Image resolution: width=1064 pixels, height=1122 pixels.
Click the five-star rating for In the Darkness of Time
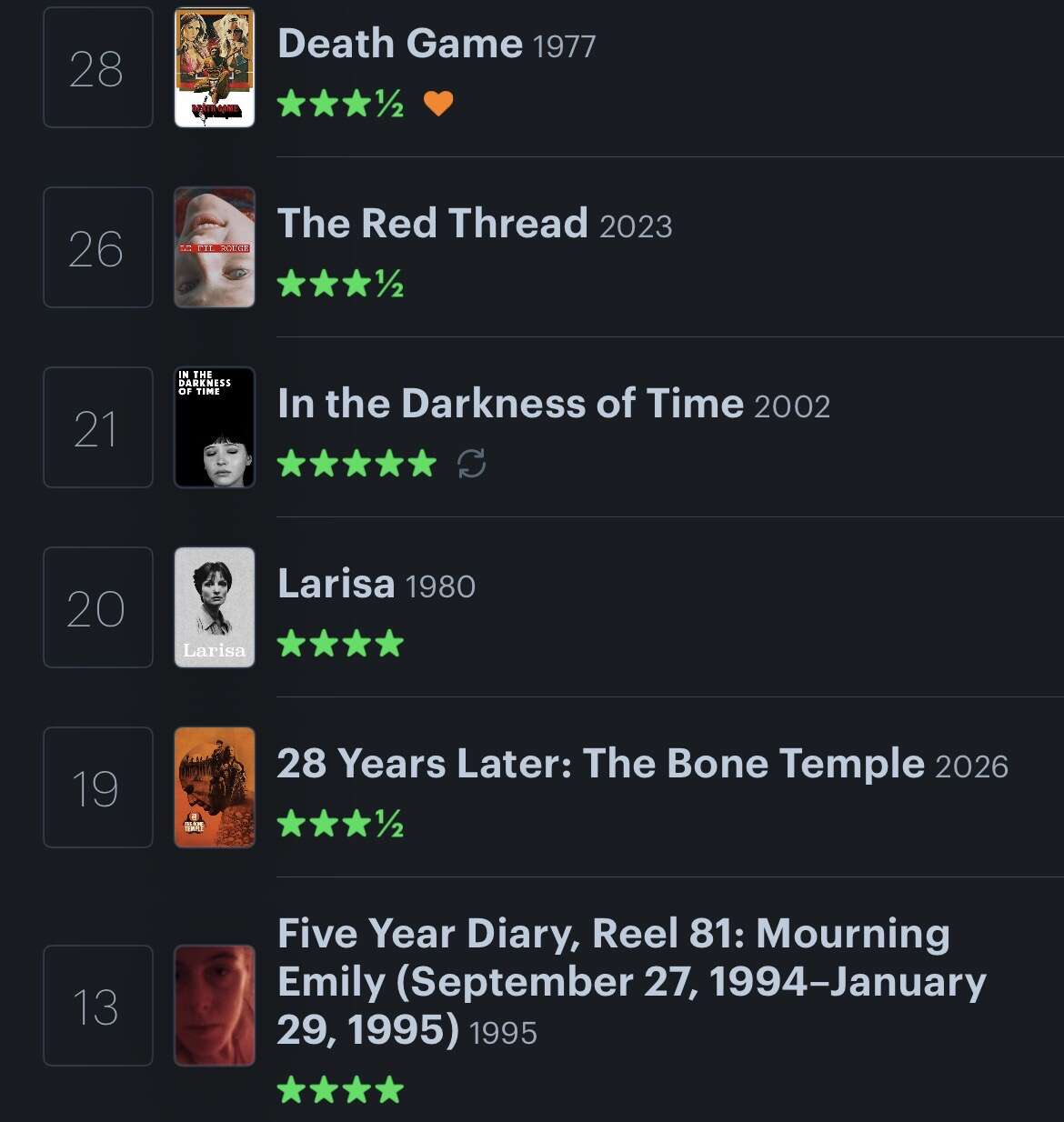click(356, 464)
